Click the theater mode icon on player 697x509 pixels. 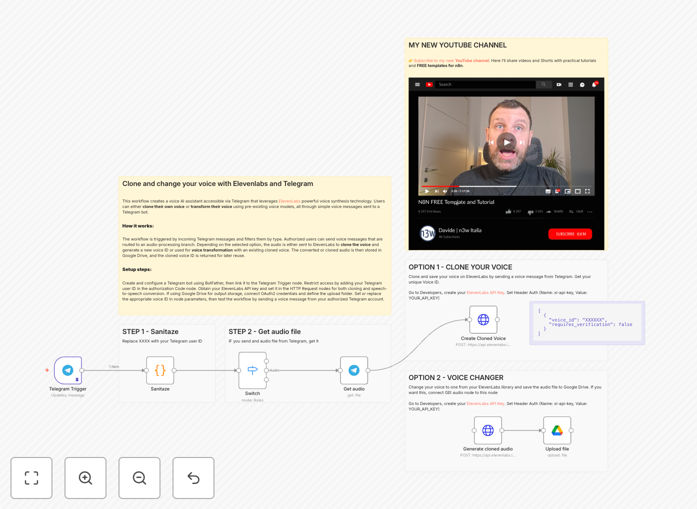pos(577,191)
